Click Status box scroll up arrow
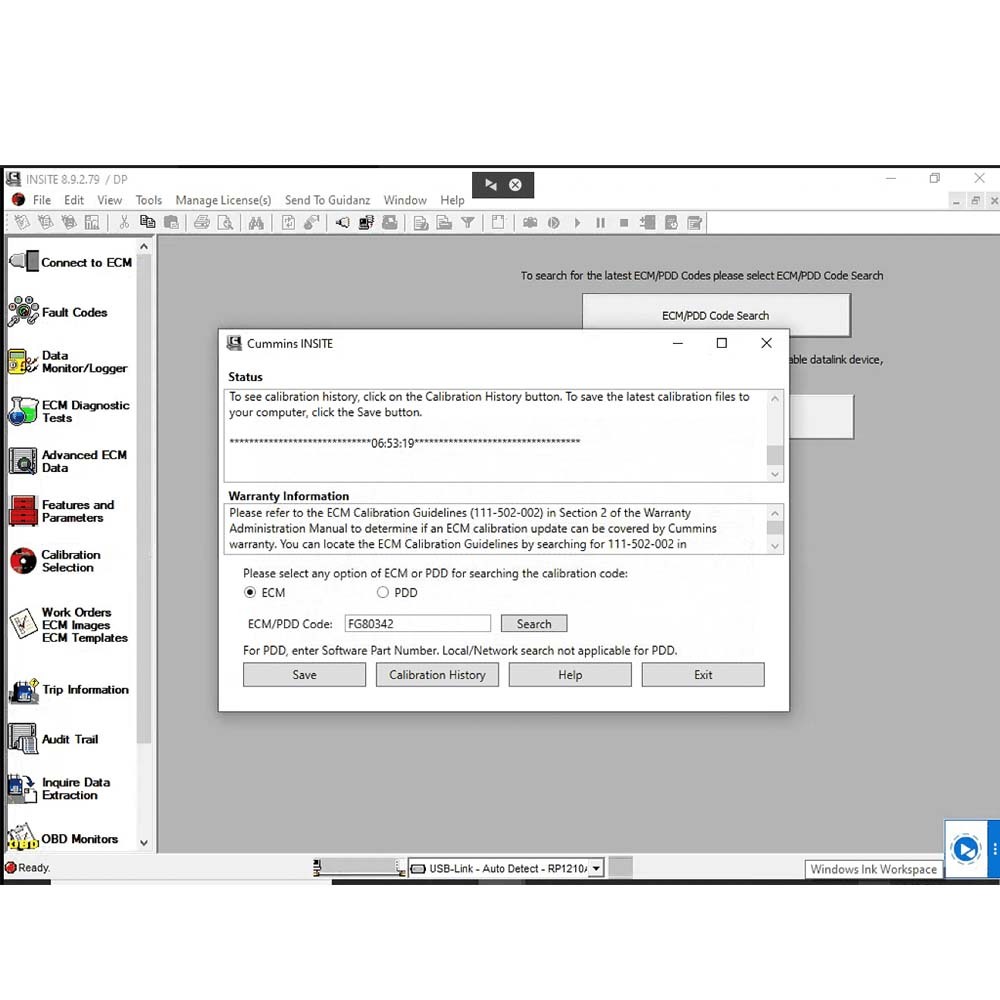Screen dimensions: 1000x1000 point(775,399)
